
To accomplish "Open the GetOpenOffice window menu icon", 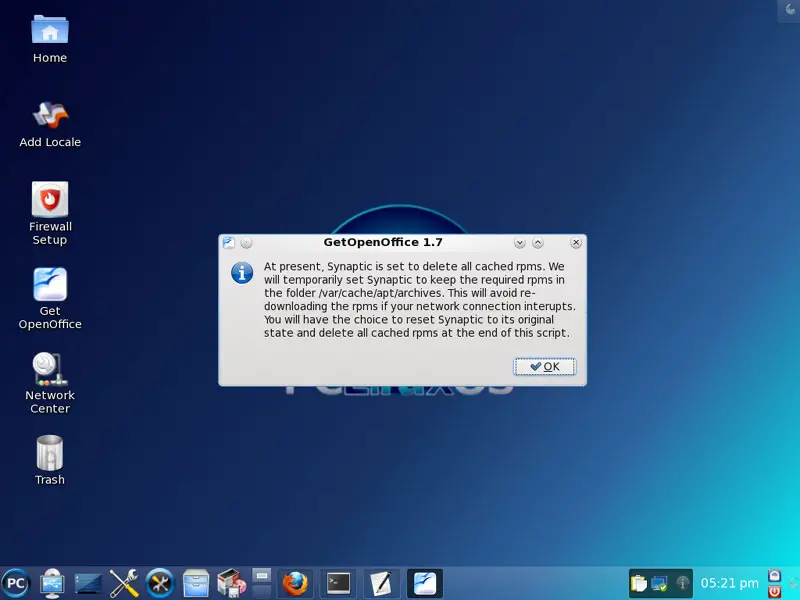I will point(229,243).
